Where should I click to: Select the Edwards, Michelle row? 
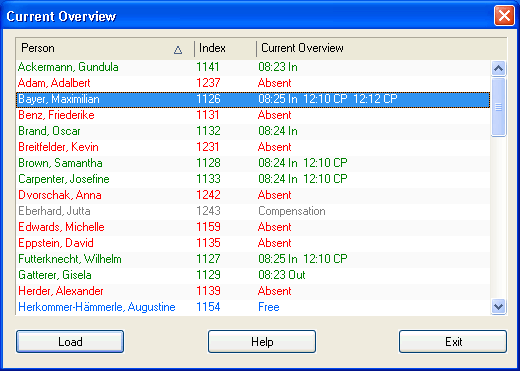(x=253, y=227)
